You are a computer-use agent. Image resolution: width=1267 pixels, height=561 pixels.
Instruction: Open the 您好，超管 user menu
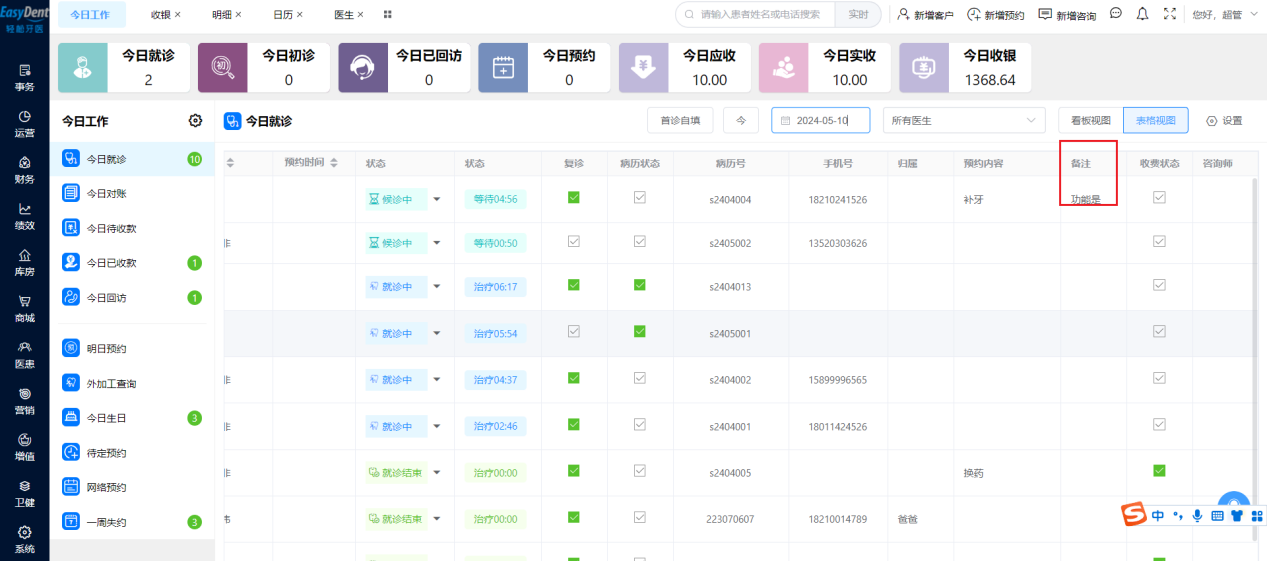pos(1227,15)
